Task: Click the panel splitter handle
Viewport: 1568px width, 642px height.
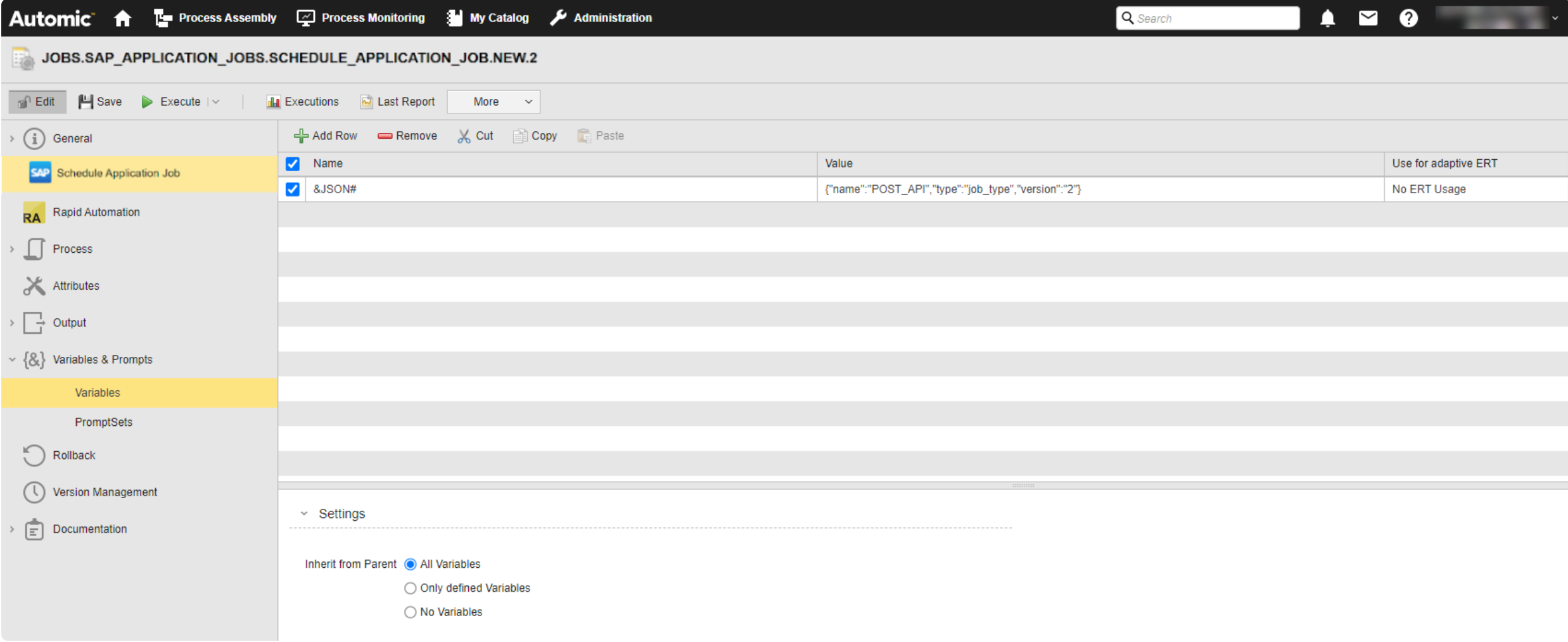Action: coord(1023,485)
